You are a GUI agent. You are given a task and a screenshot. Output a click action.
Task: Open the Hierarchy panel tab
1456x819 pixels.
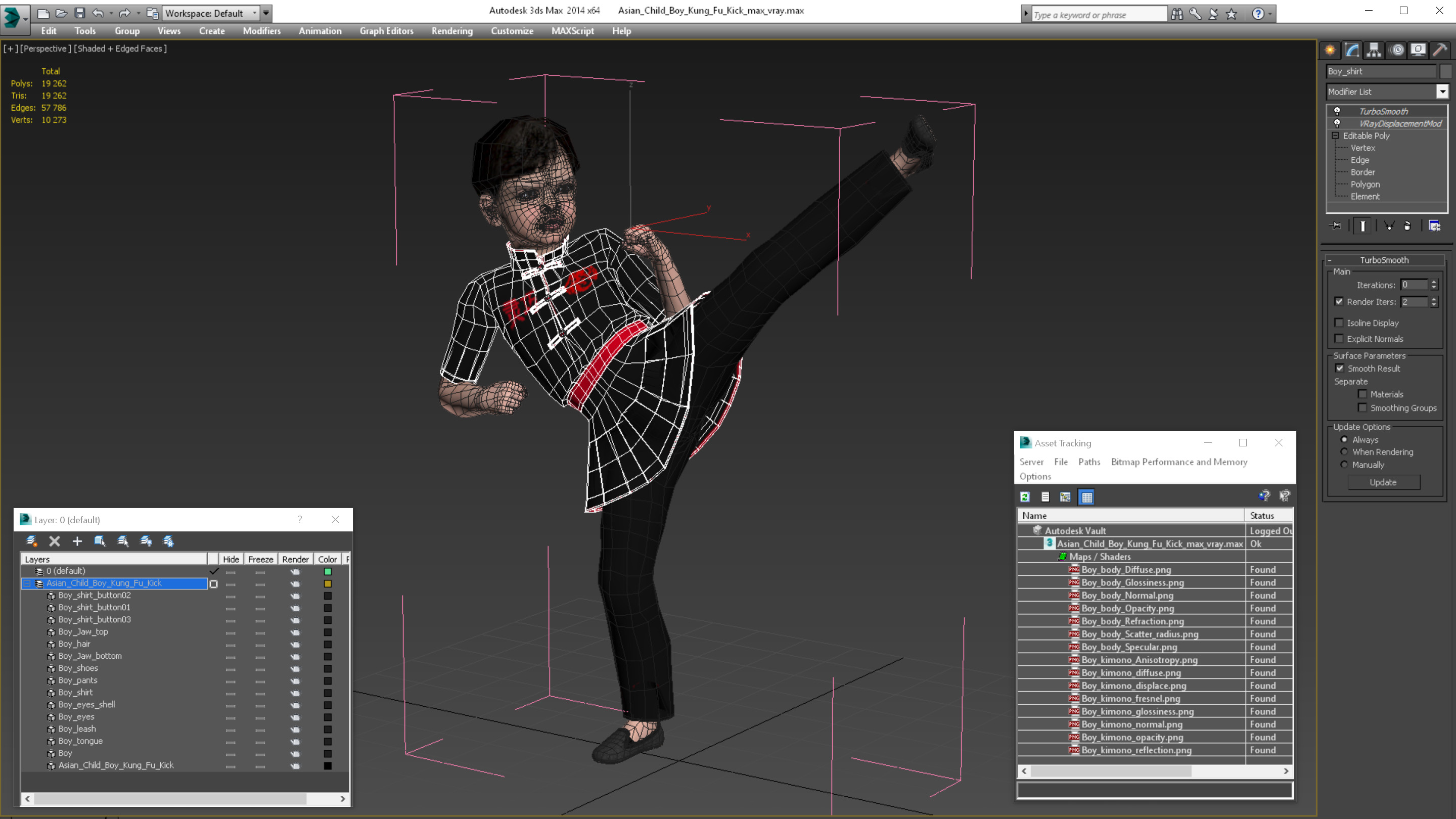click(x=1374, y=50)
